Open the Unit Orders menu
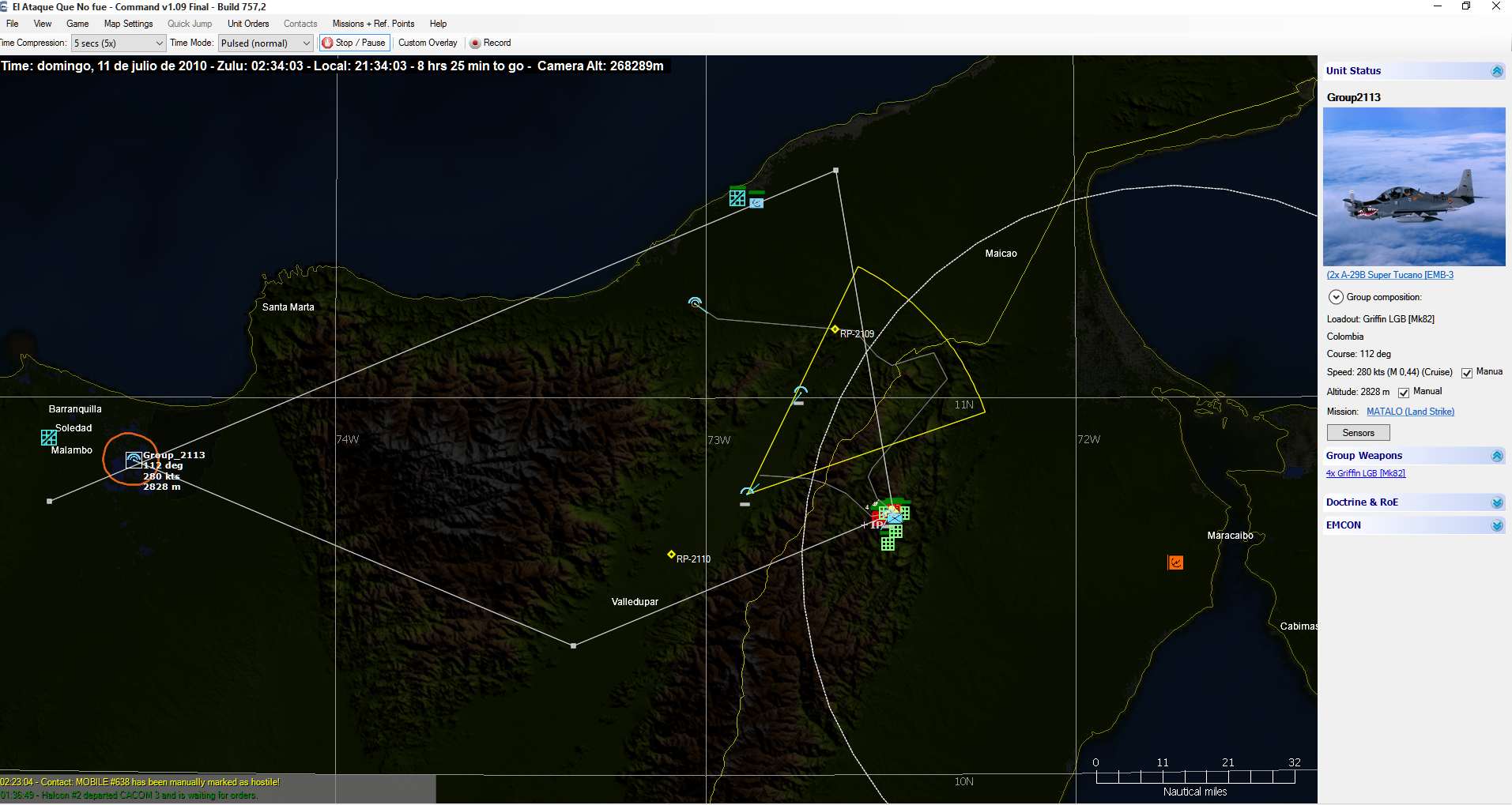The image size is (1512, 805). (x=248, y=24)
